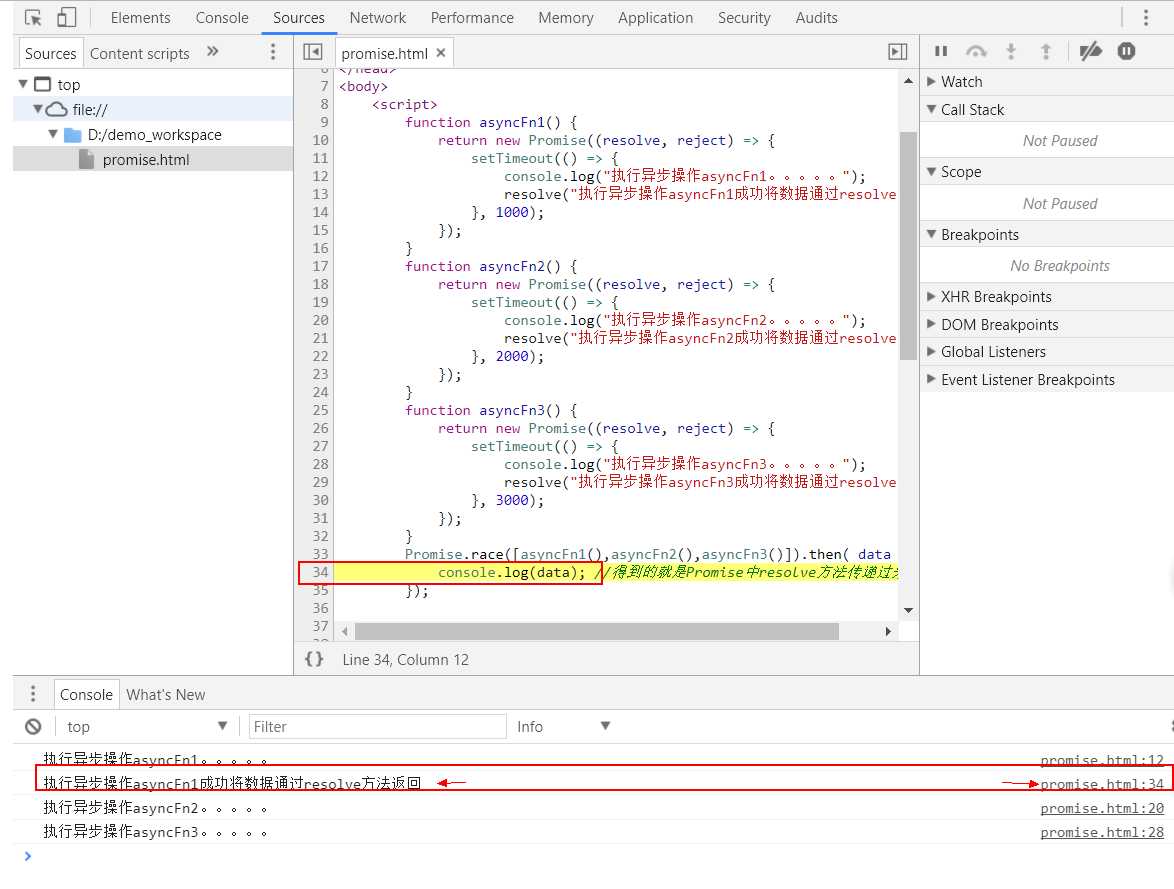This screenshot has width=1174, height=889.
Task: Toggle Deactivate breakpoints icon
Action: (x=1090, y=51)
